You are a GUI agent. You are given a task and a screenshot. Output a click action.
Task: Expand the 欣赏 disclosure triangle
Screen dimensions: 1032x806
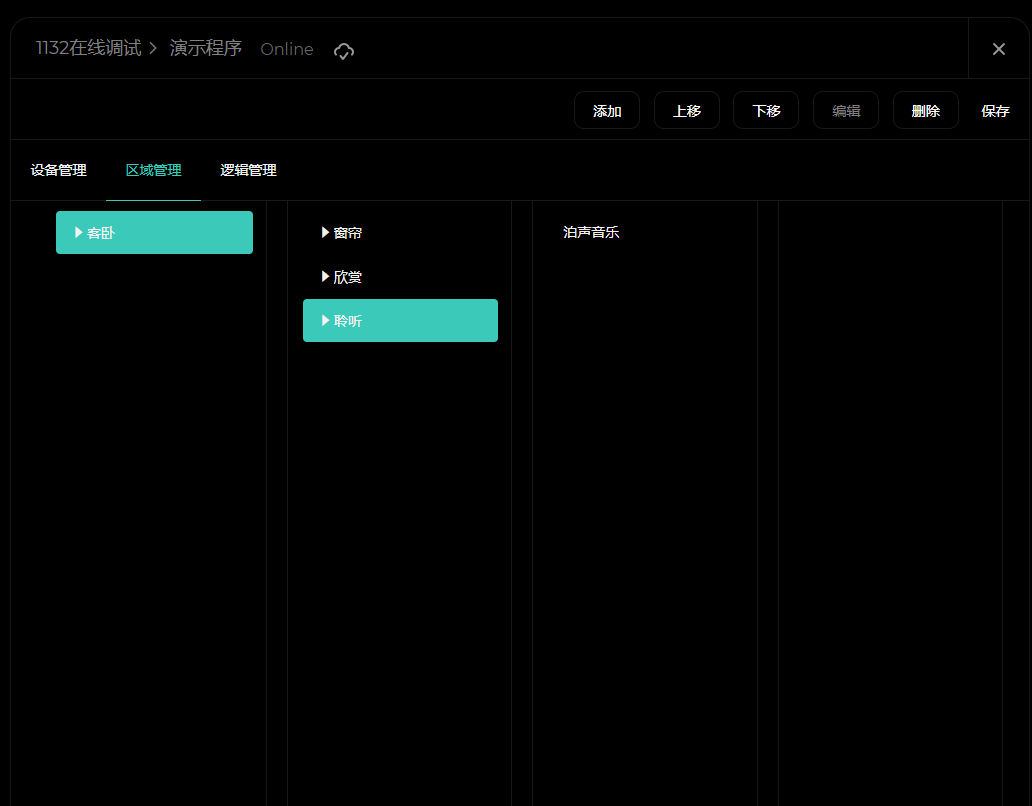[x=325, y=277]
